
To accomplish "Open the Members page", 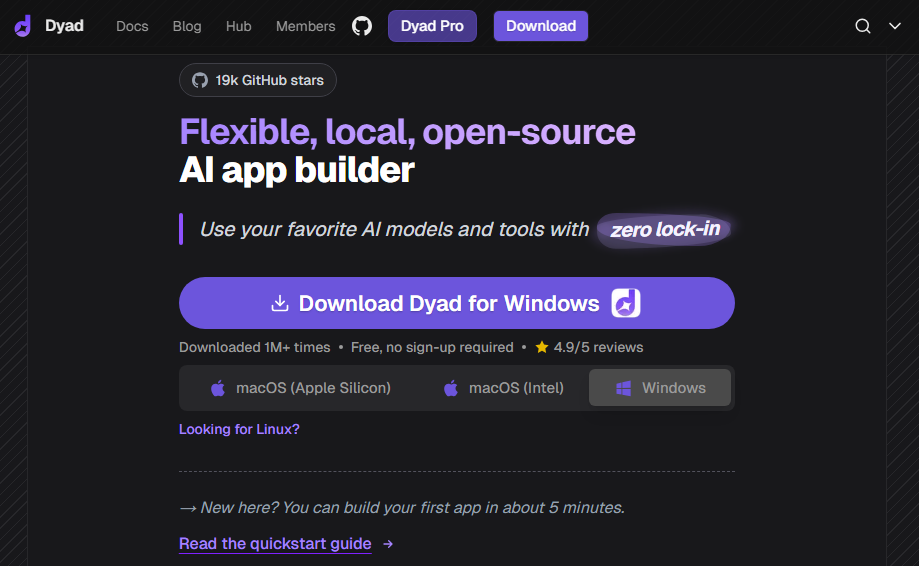I will pos(305,26).
